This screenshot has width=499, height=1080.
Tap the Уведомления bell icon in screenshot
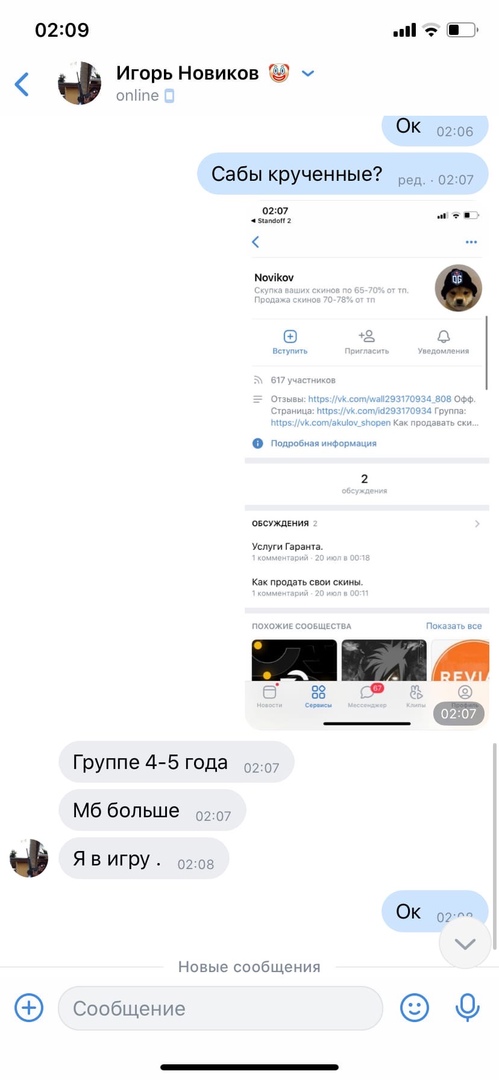click(x=444, y=336)
